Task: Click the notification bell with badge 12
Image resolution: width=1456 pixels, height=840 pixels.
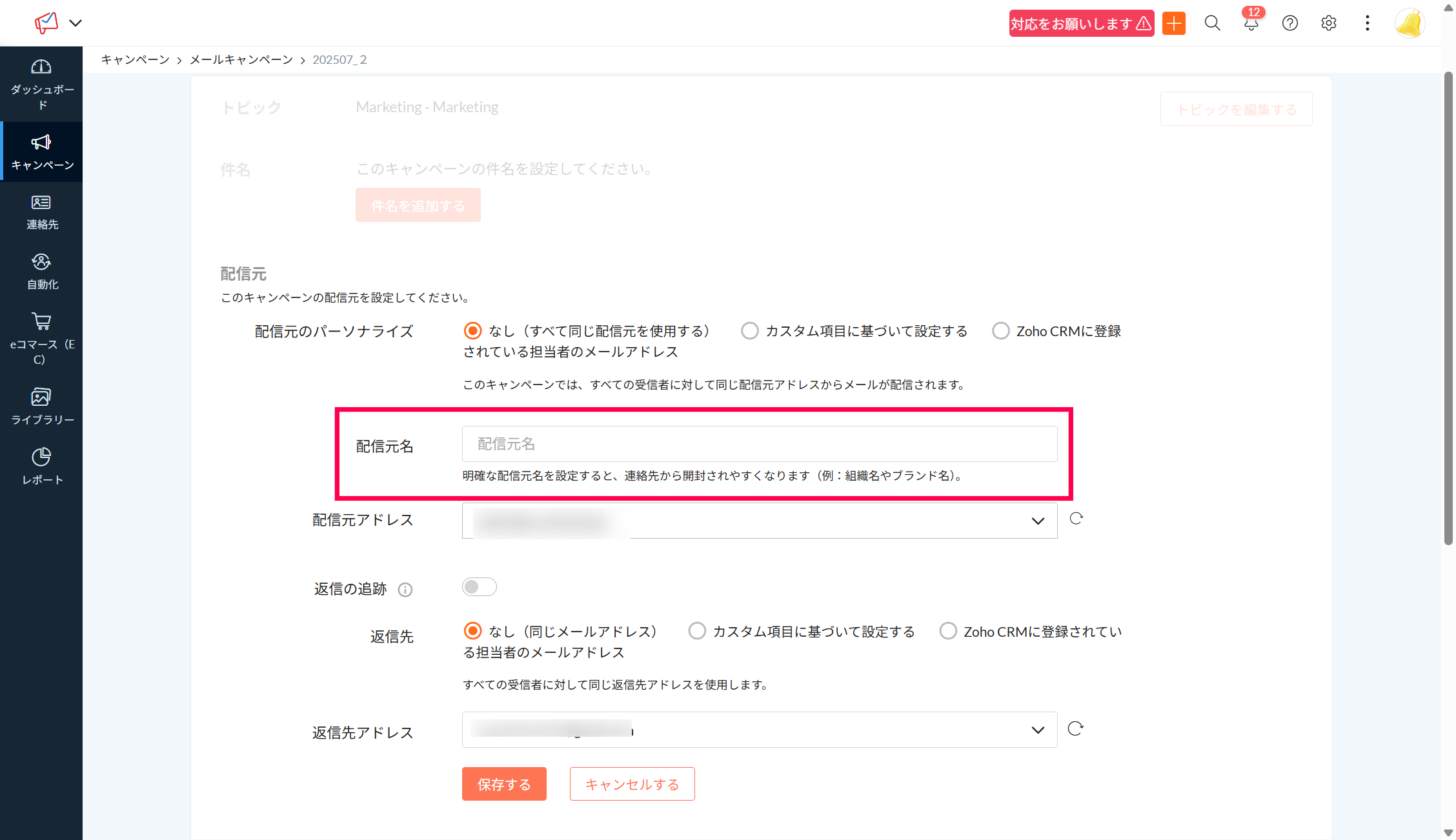Action: 1251,24
